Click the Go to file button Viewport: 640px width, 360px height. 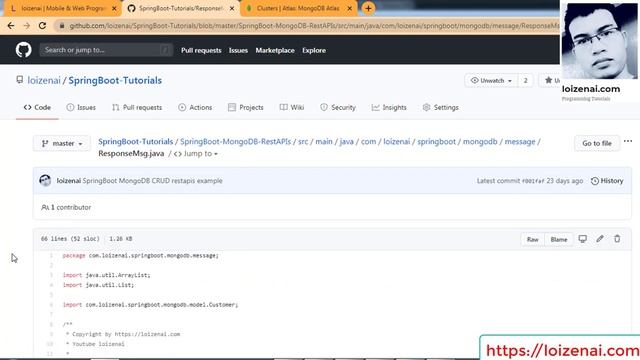click(x=597, y=143)
